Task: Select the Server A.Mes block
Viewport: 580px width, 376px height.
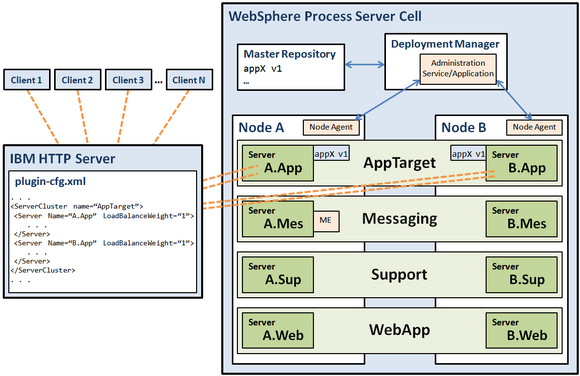Action: coord(278,219)
